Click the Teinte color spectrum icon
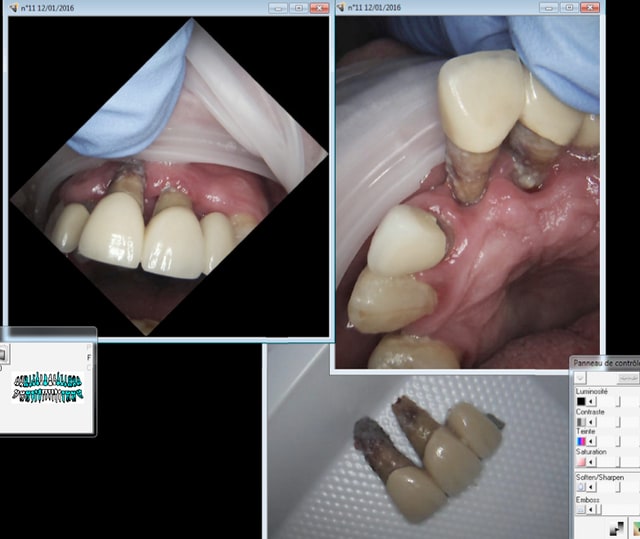640x539 pixels. (581, 441)
